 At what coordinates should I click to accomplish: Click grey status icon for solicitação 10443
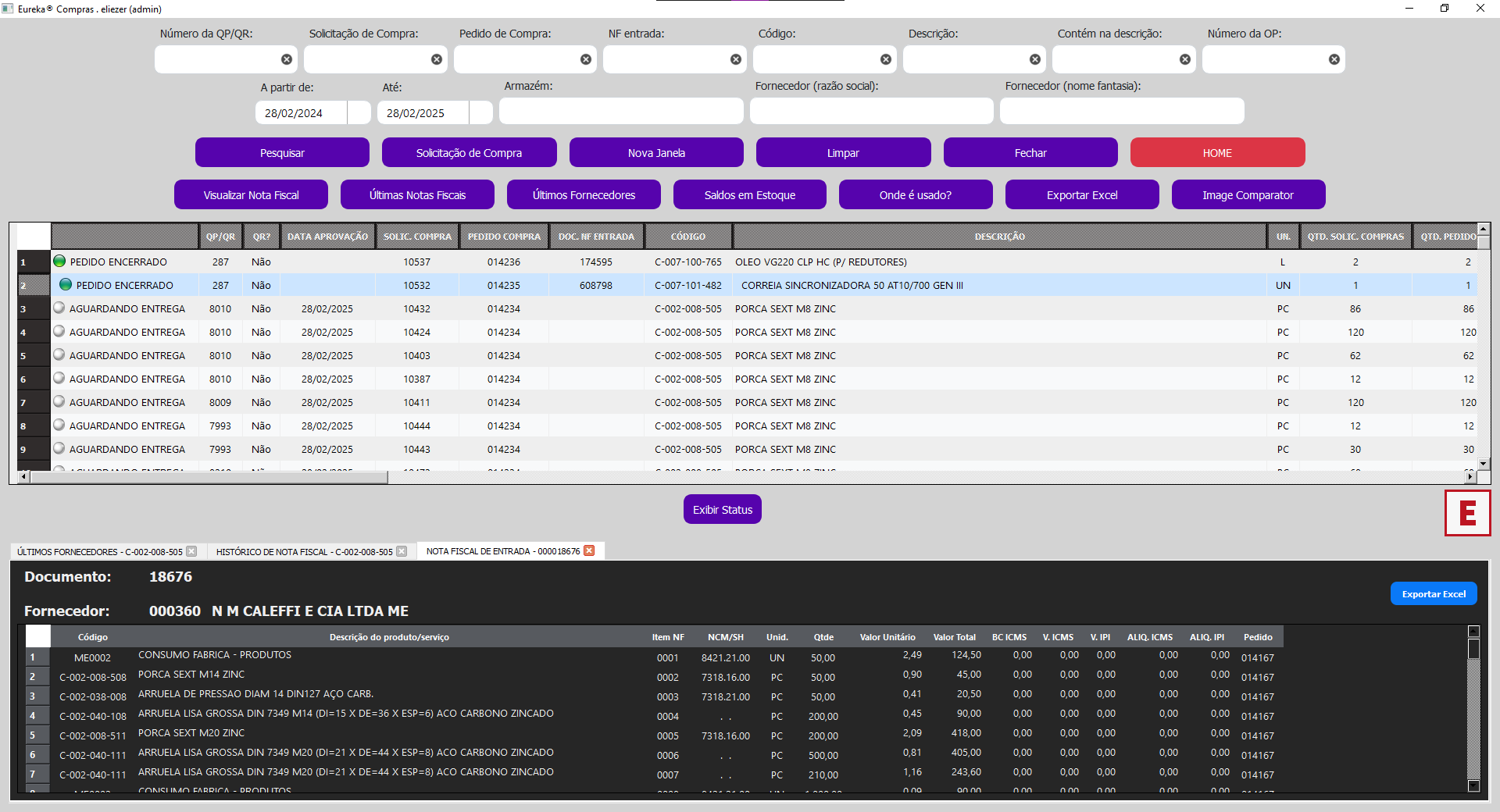click(59, 448)
